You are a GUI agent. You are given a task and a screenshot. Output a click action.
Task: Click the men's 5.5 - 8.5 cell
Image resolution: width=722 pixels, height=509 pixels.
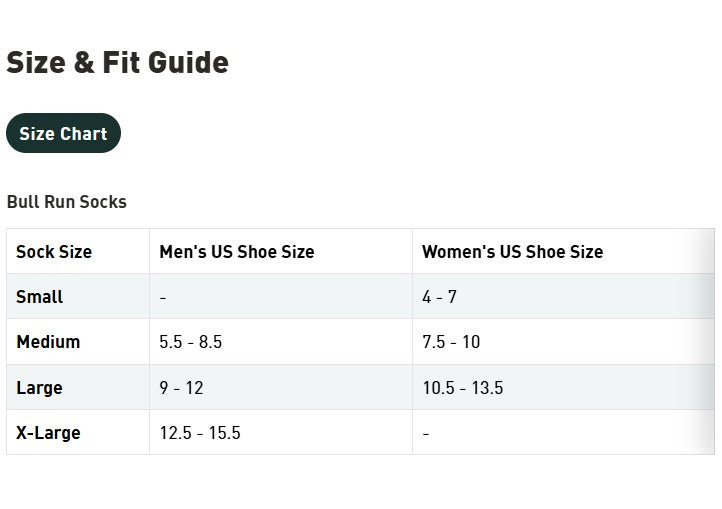[190, 342]
